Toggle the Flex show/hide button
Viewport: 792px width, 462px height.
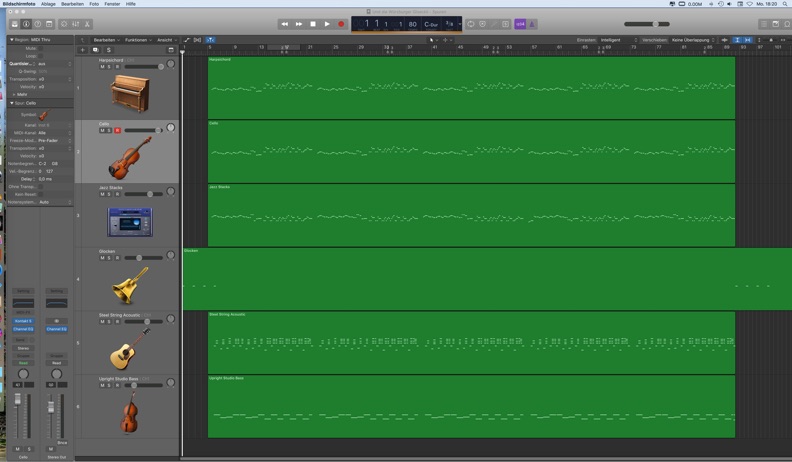[x=197, y=40]
